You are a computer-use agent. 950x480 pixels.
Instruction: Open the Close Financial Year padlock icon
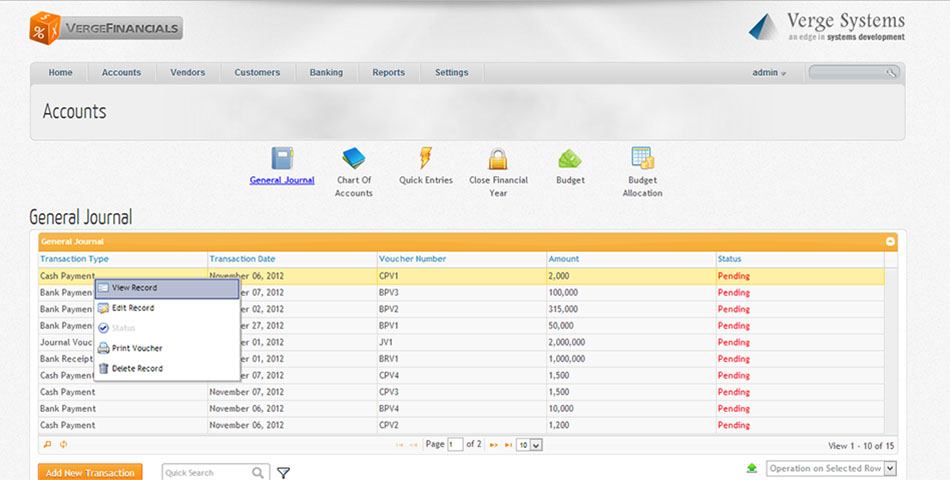point(498,158)
